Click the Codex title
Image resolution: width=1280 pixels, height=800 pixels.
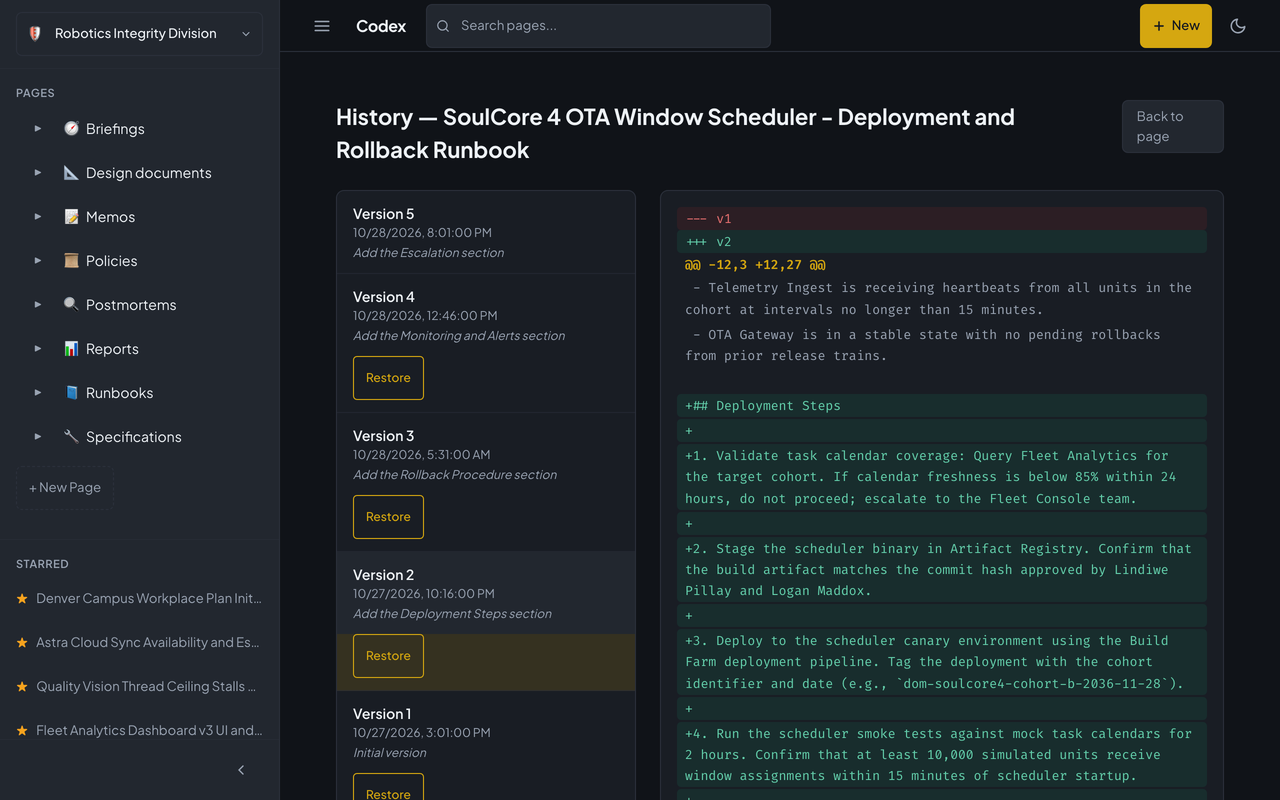point(381,26)
